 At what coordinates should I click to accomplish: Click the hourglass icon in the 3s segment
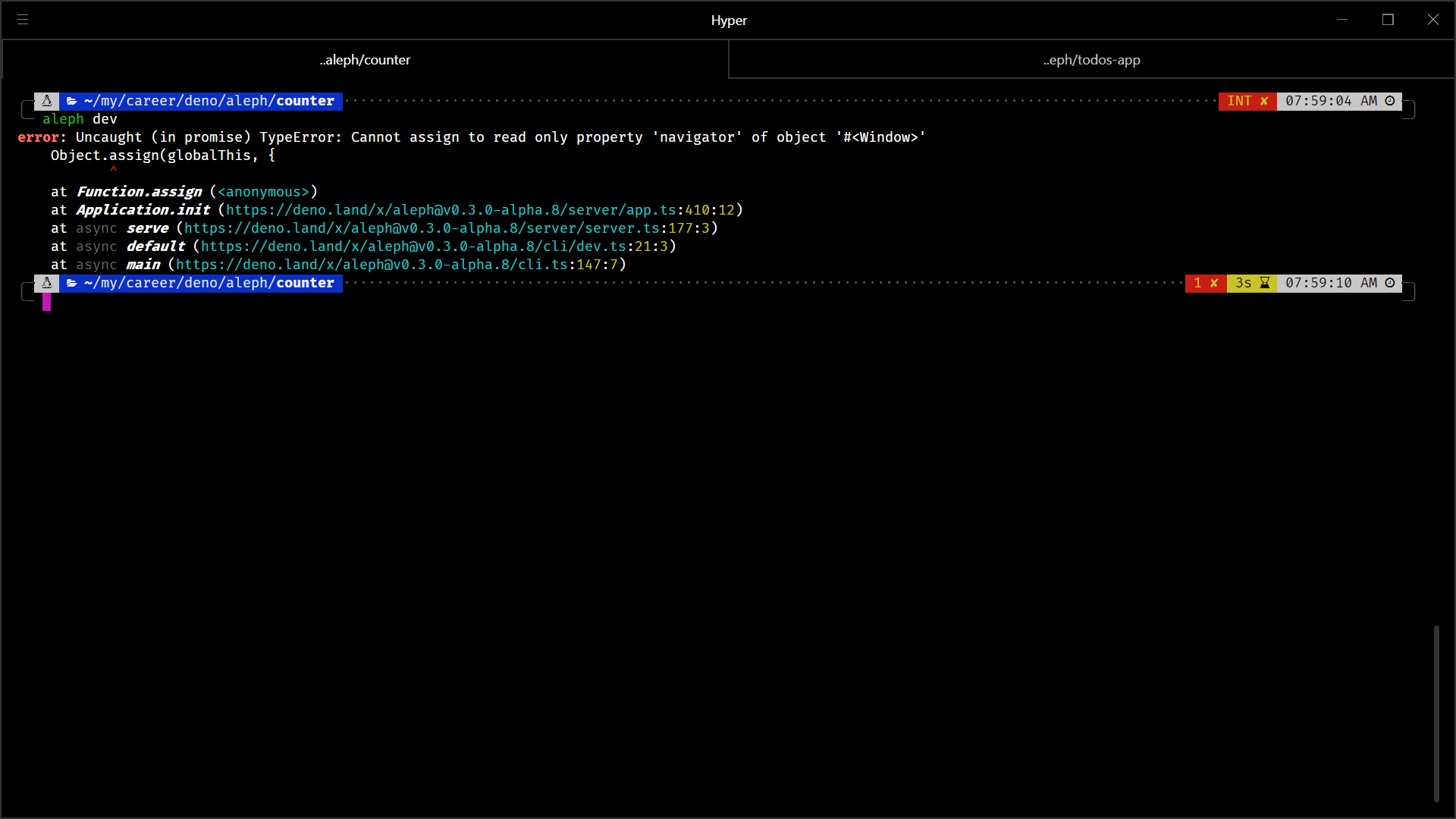pyautogui.click(x=1264, y=283)
